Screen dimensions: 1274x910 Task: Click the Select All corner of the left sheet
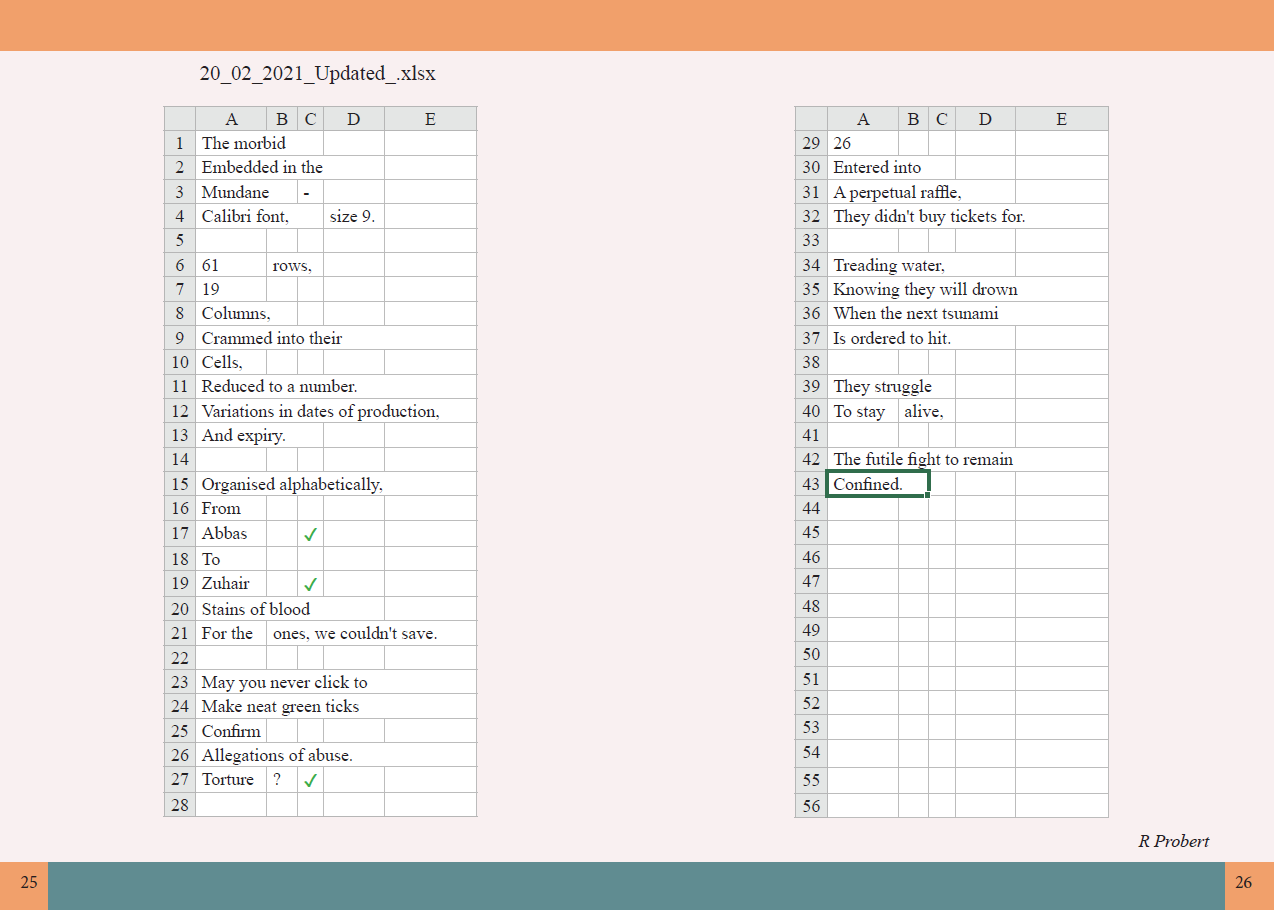click(179, 118)
